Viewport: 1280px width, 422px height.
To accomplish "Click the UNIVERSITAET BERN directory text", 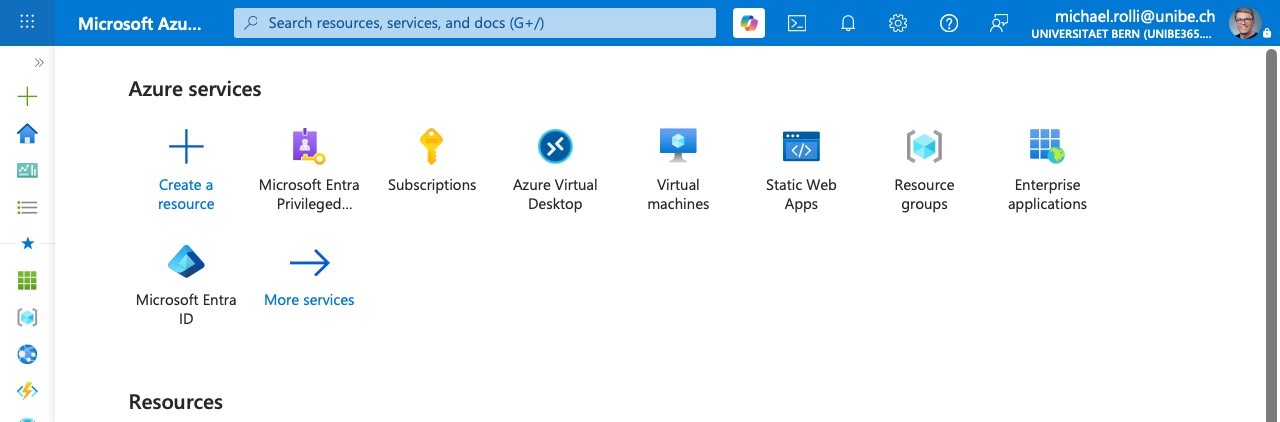I will [1122, 34].
